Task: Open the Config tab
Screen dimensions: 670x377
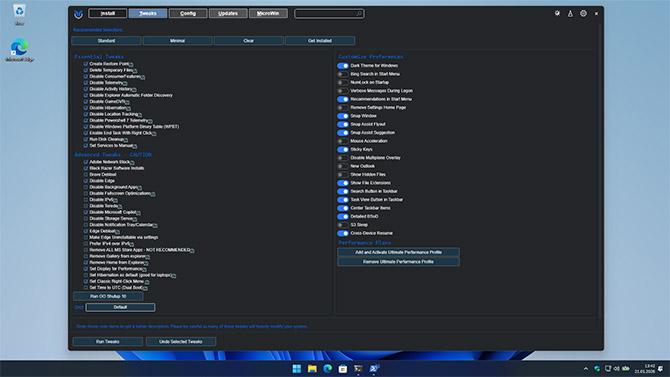Action: 188,14
